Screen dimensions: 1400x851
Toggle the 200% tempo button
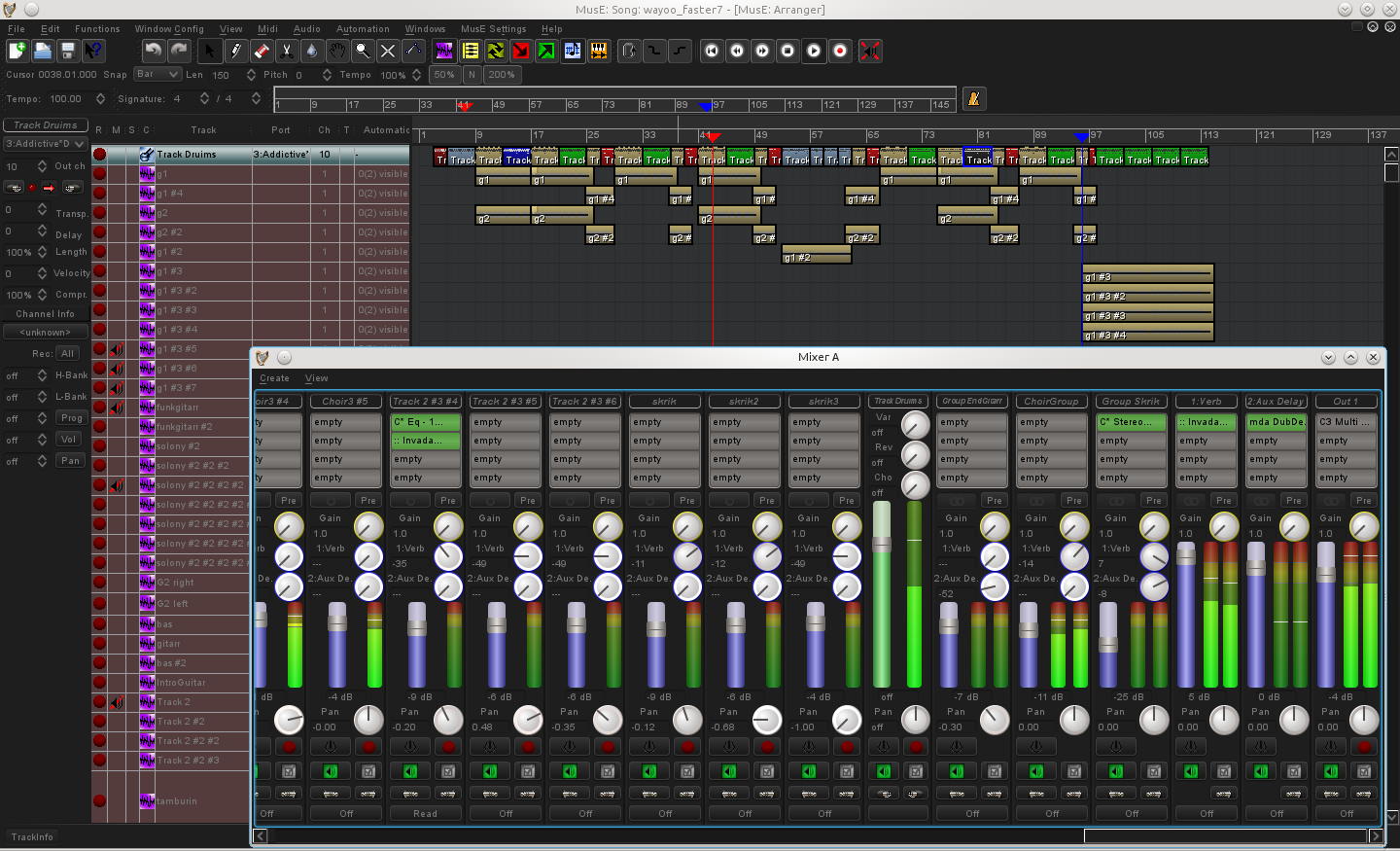[x=502, y=75]
